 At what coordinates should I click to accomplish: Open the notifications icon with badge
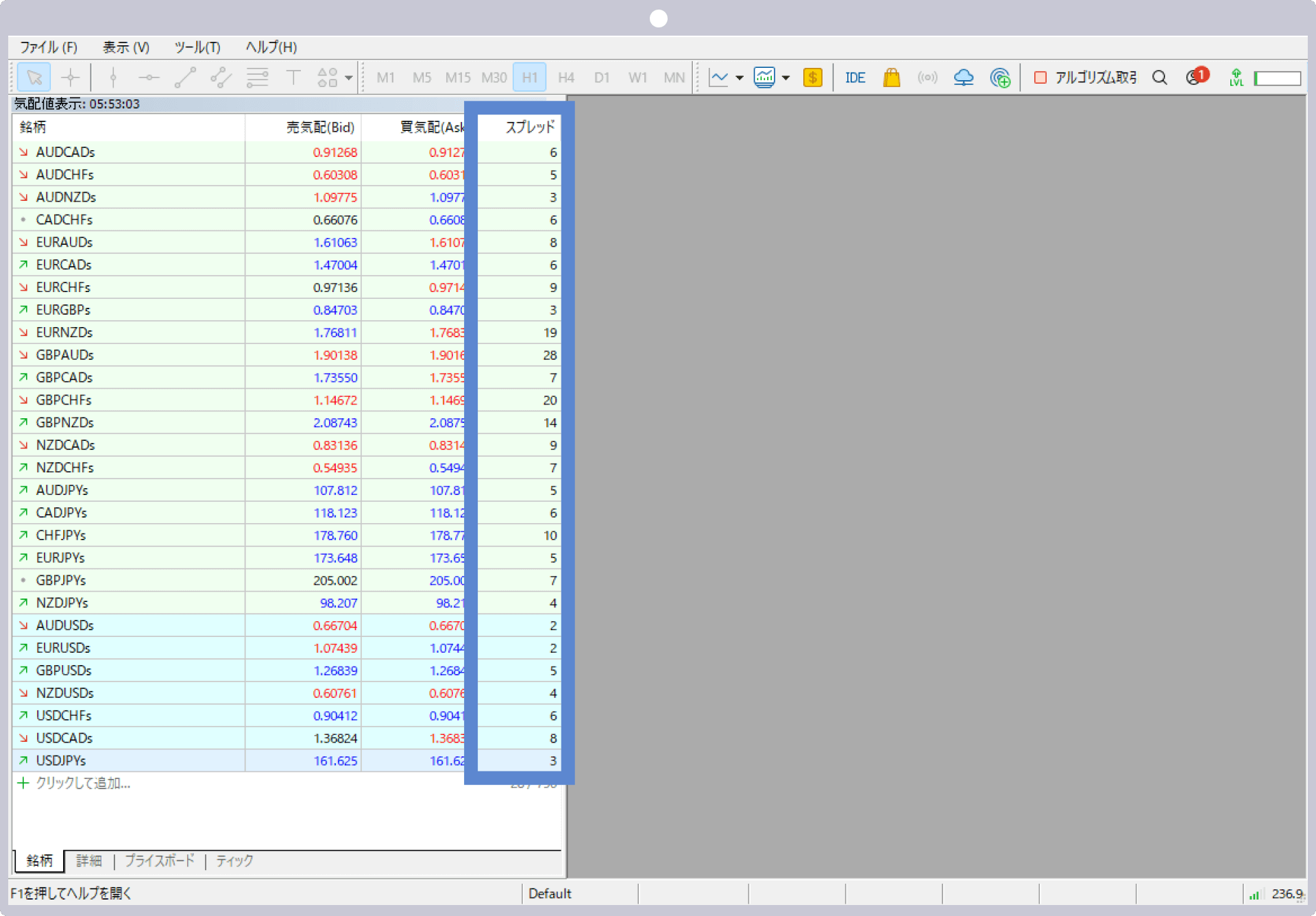click(1197, 77)
